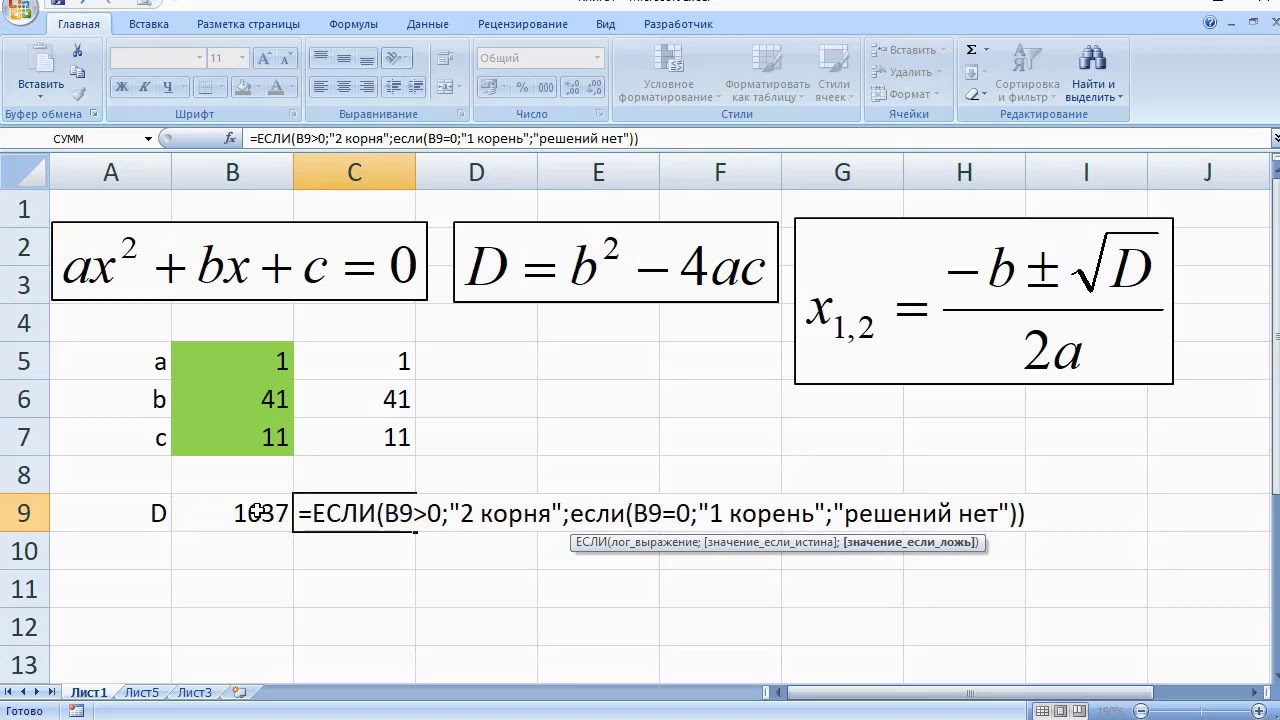1280x720 pixels.
Task: Click the Decrease font size icon
Action: [x=287, y=58]
